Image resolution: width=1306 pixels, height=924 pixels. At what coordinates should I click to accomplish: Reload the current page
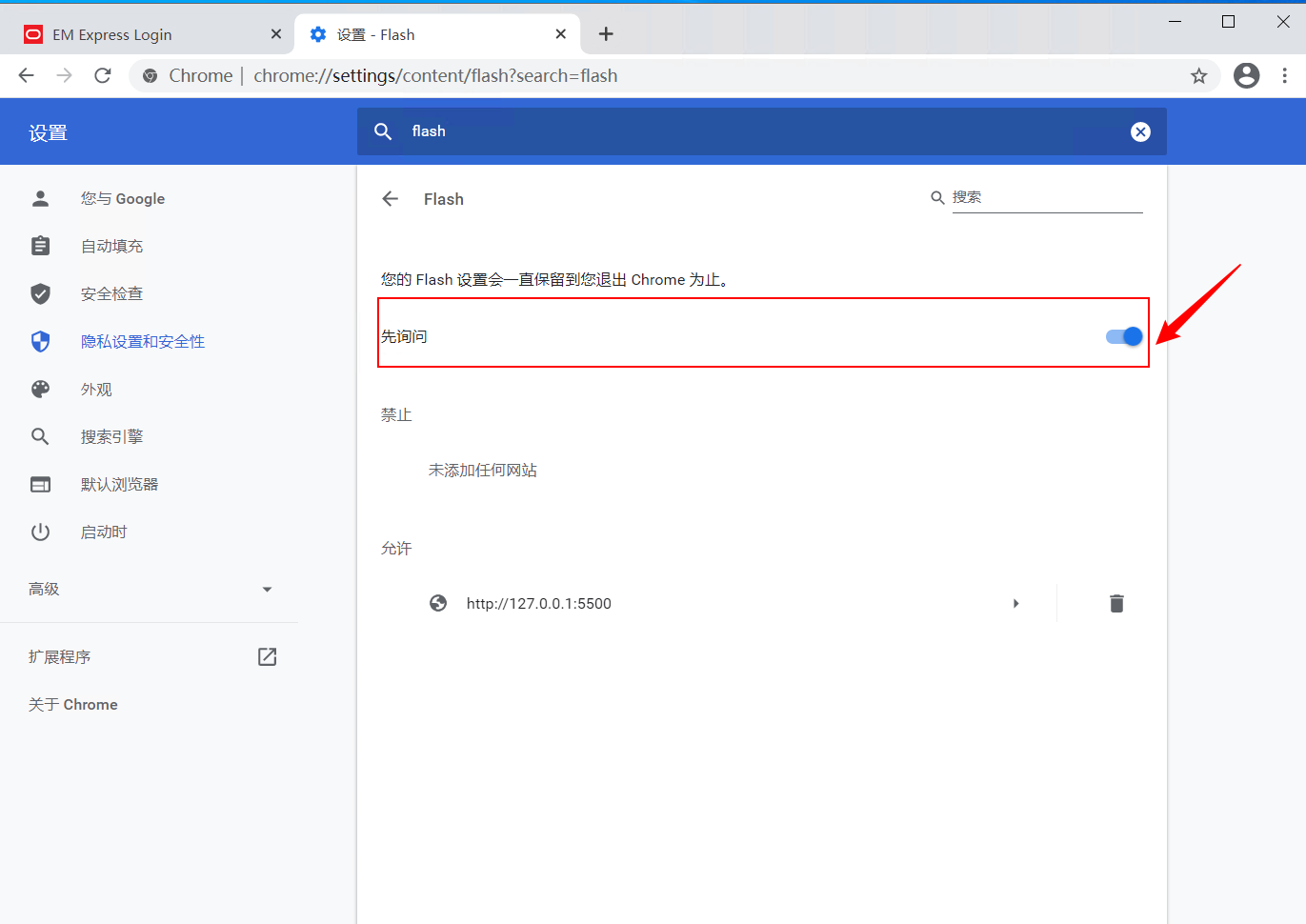point(103,76)
